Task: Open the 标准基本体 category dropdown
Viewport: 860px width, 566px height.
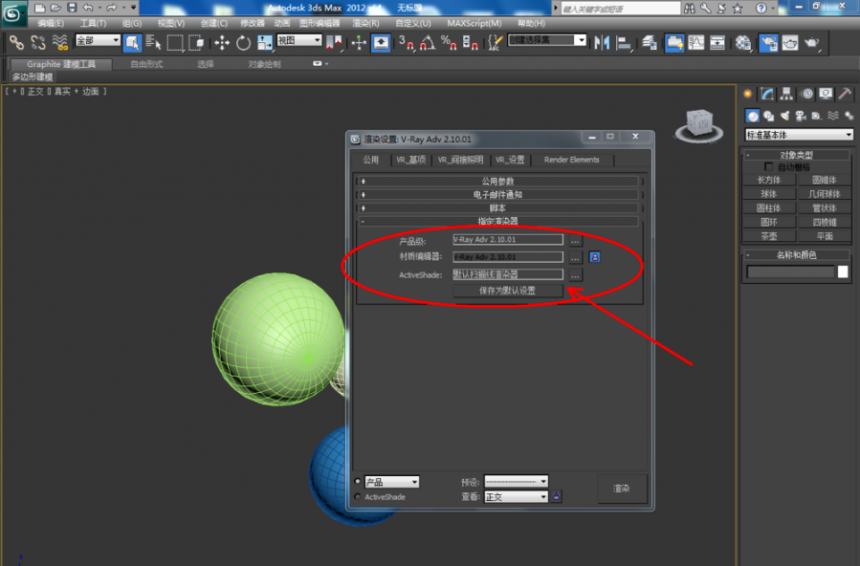Action: click(x=799, y=134)
